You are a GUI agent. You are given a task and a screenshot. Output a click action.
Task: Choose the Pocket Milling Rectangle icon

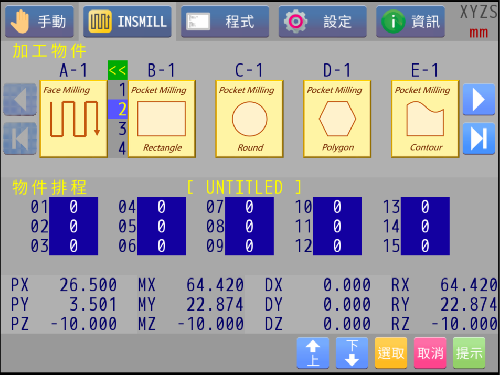(162, 118)
